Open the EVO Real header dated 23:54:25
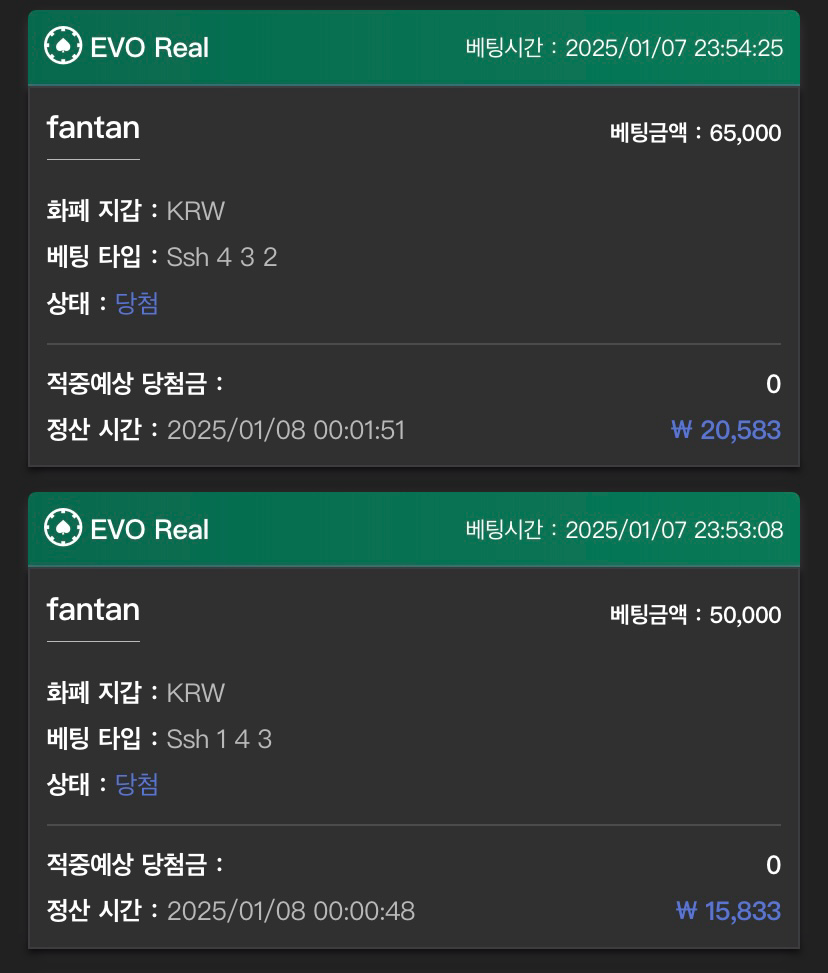The image size is (828, 973). (150, 48)
